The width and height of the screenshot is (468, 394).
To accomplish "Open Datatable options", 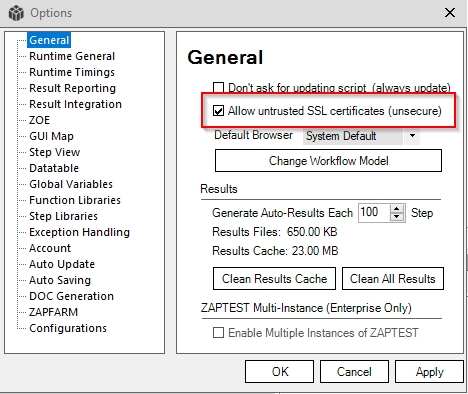I will click(x=54, y=168).
